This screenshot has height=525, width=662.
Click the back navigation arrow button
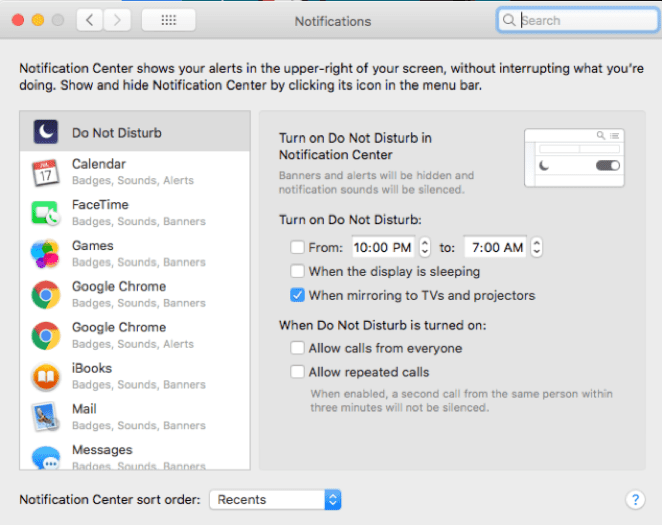coord(91,20)
